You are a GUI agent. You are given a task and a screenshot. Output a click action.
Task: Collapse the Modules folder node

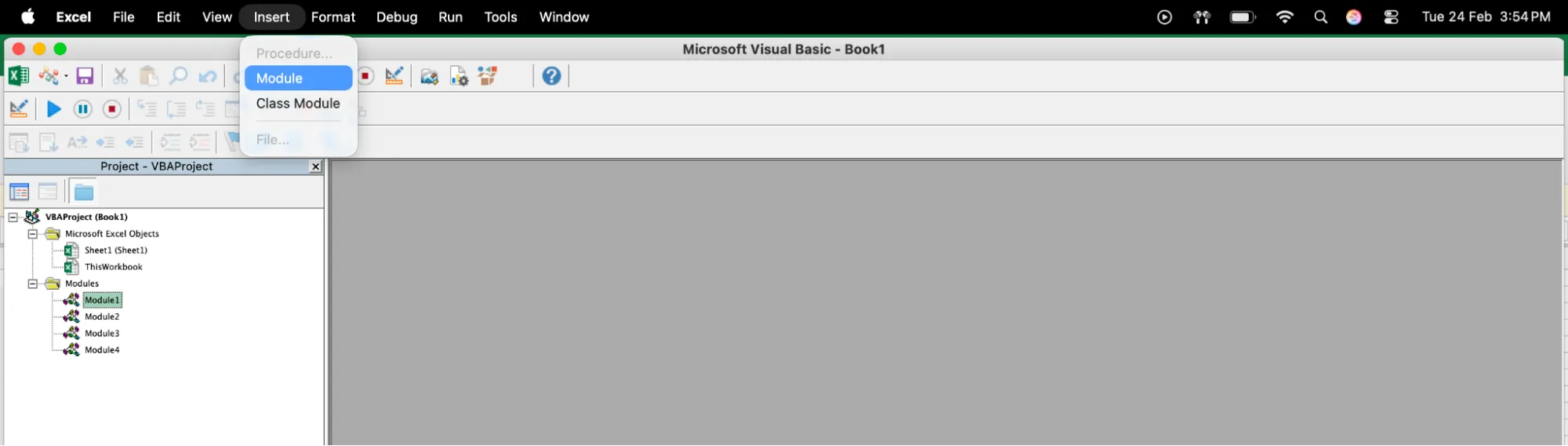pos(33,283)
